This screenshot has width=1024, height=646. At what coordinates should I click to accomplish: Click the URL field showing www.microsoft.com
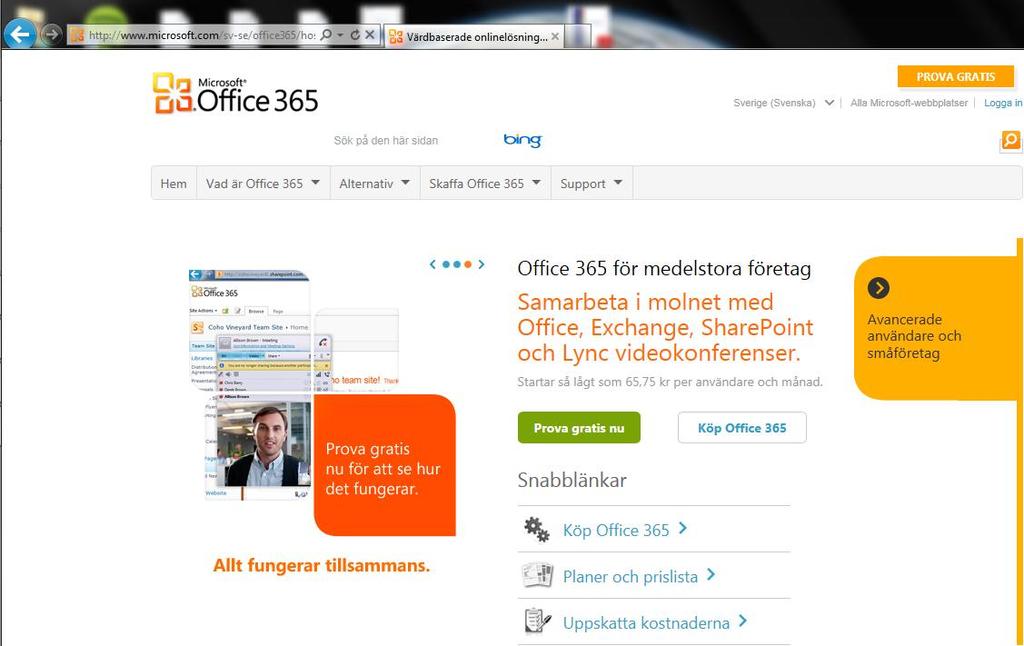coord(202,35)
